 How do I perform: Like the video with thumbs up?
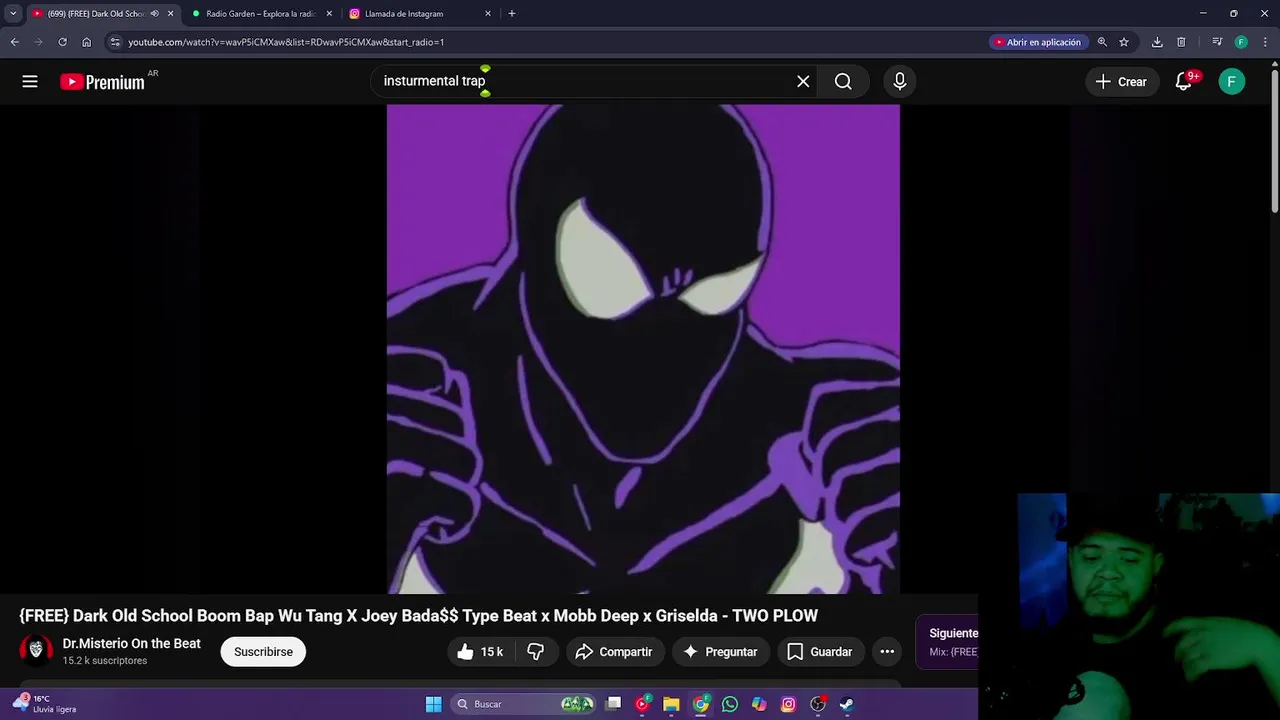click(x=480, y=652)
